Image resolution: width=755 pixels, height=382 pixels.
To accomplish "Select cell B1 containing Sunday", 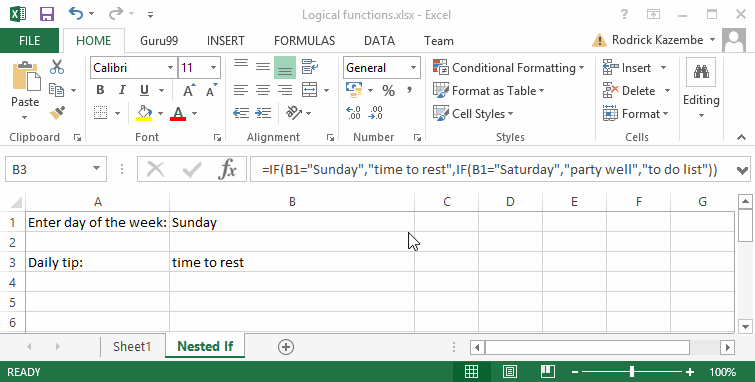I will tap(292, 223).
